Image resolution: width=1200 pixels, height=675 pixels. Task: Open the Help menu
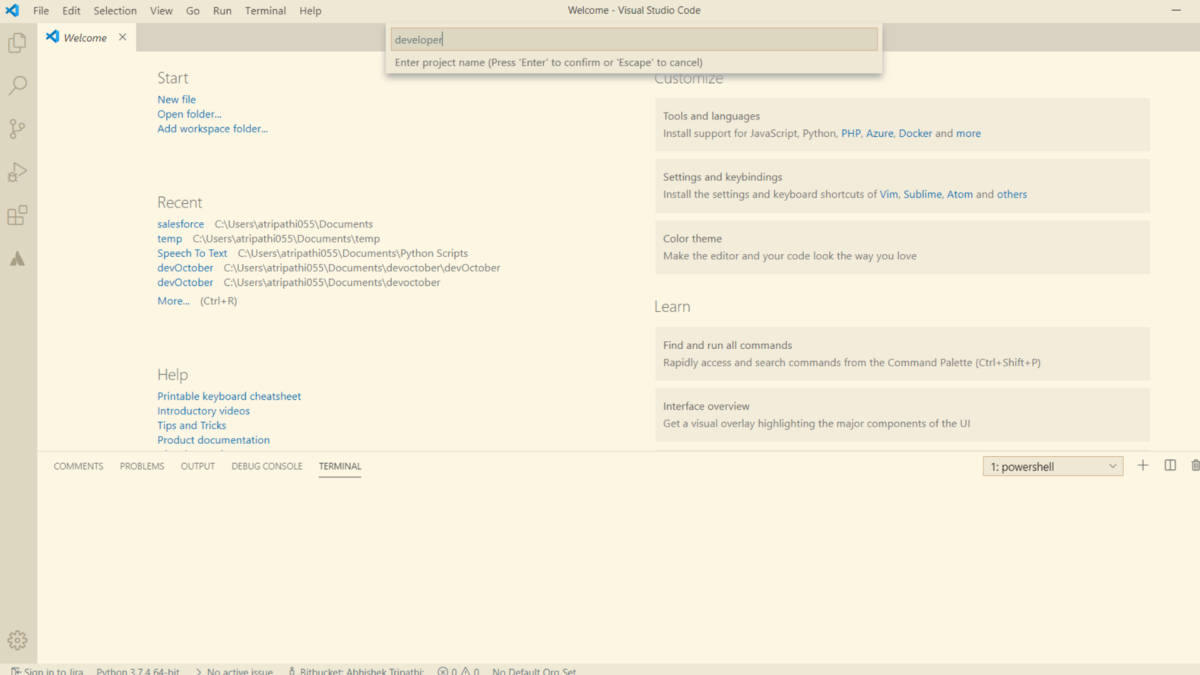pos(310,10)
